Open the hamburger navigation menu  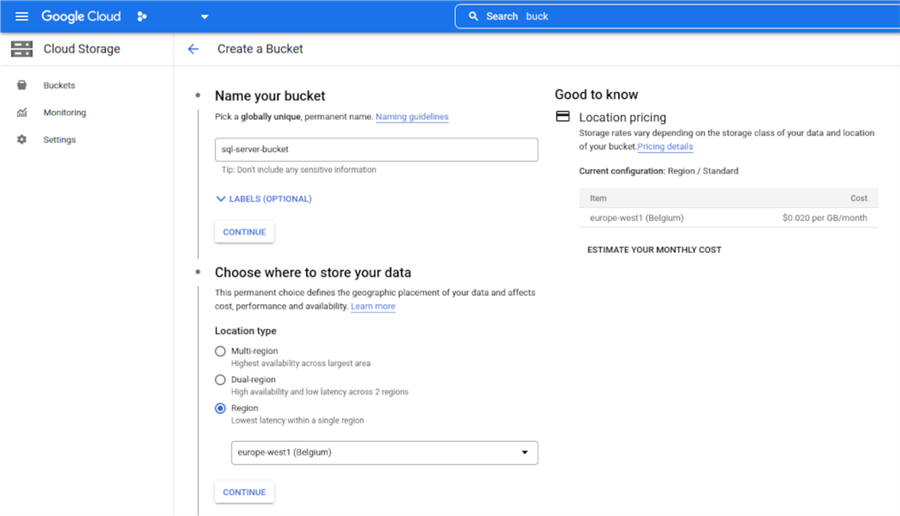[x=22, y=16]
